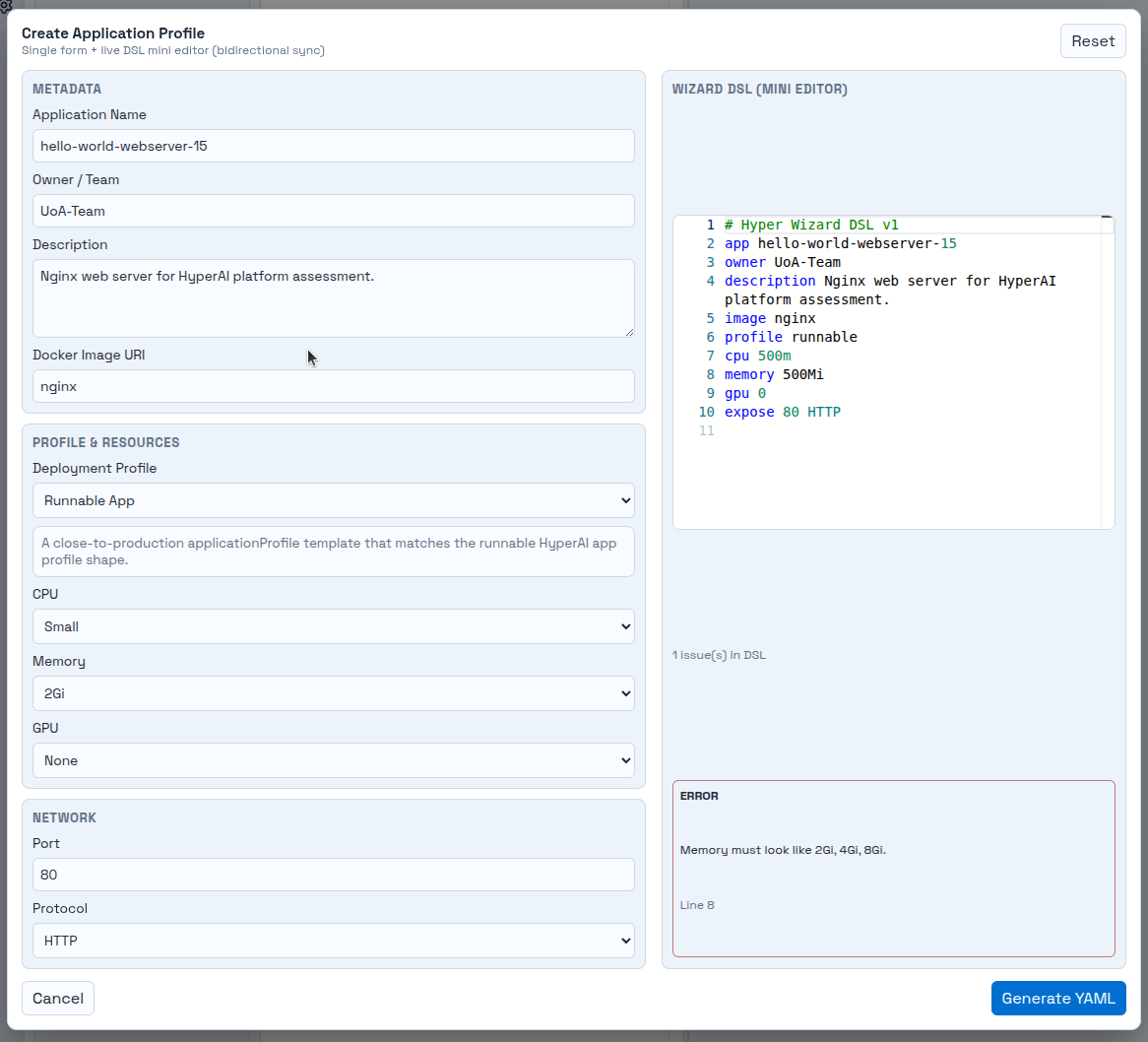Open the GPU dropdown
Image resolution: width=1148 pixels, height=1042 pixels.
pyautogui.click(x=333, y=760)
